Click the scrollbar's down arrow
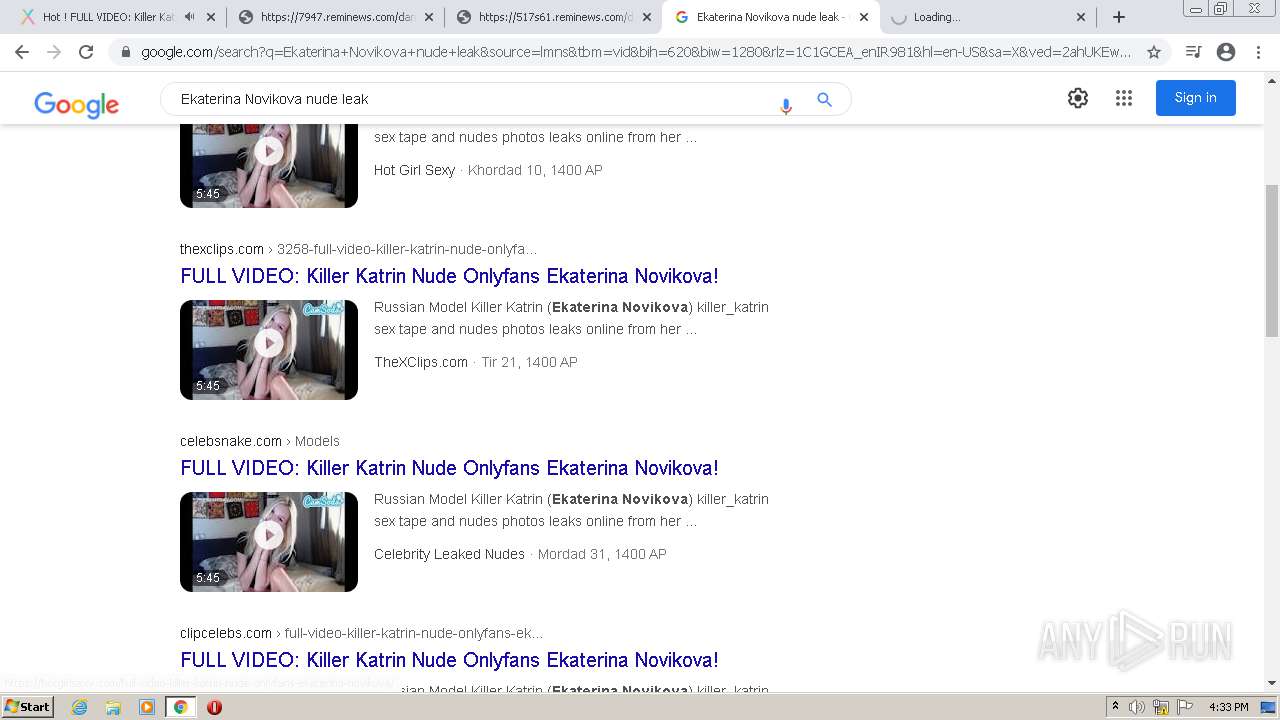Image resolution: width=1280 pixels, height=720 pixels. (x=1272, y=683)
